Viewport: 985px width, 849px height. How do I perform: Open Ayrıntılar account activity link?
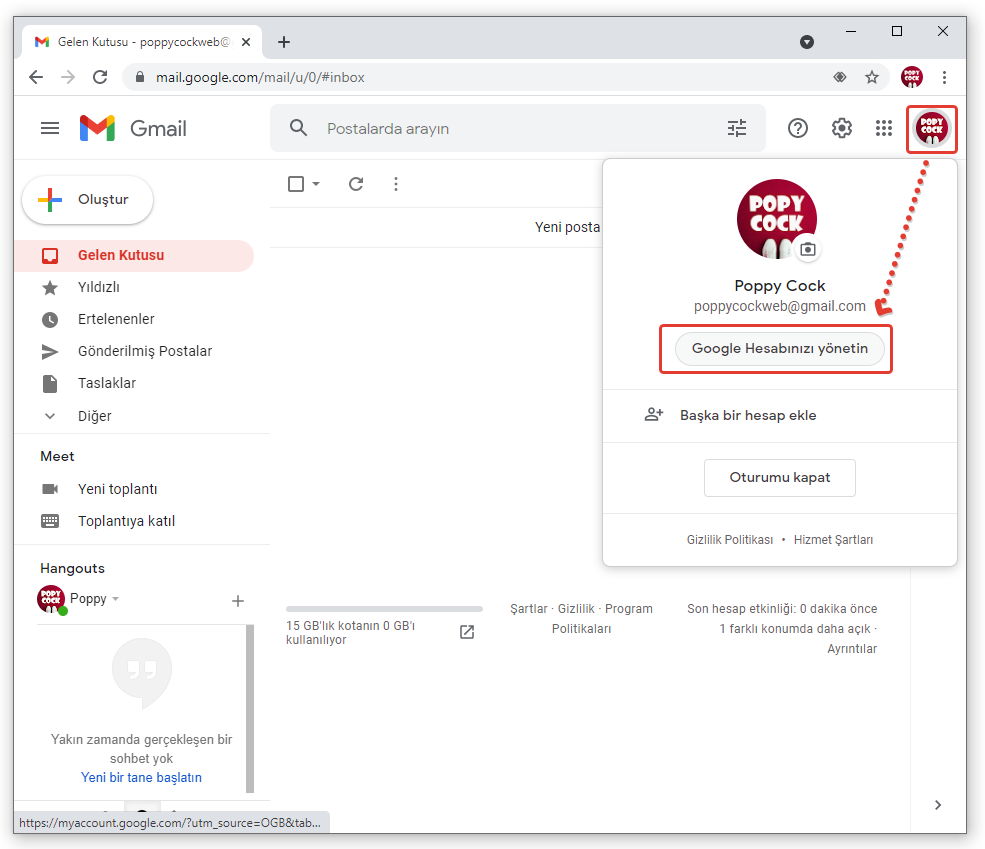[852, 649]
